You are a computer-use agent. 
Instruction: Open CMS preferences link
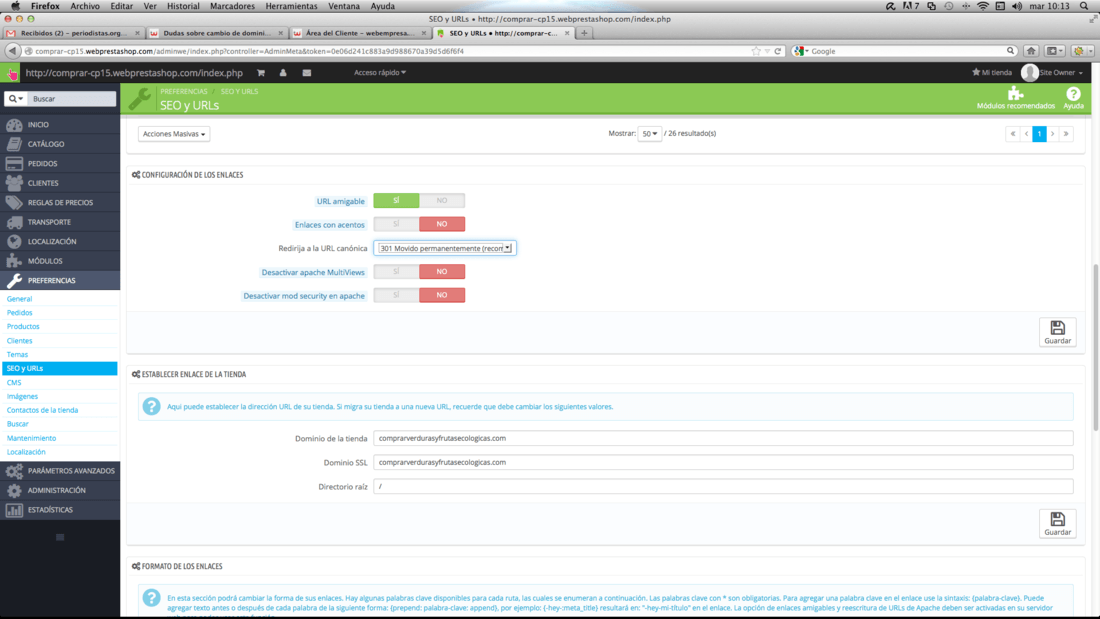pos(14,382)
